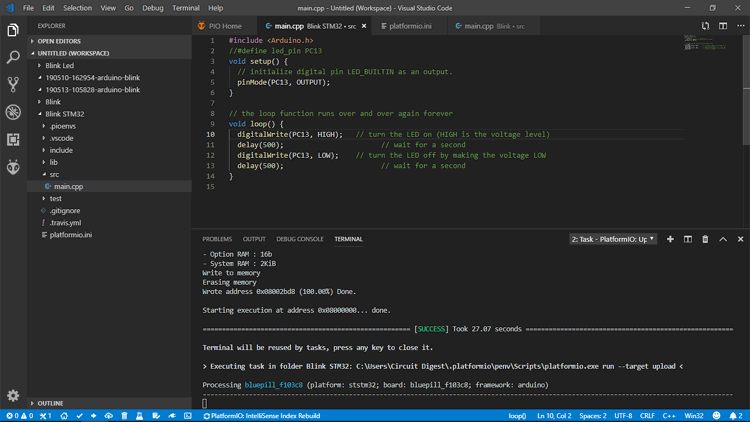Expand the .pioenvs folder
Viewport: 750px width, 422px height.
point(110,126)
